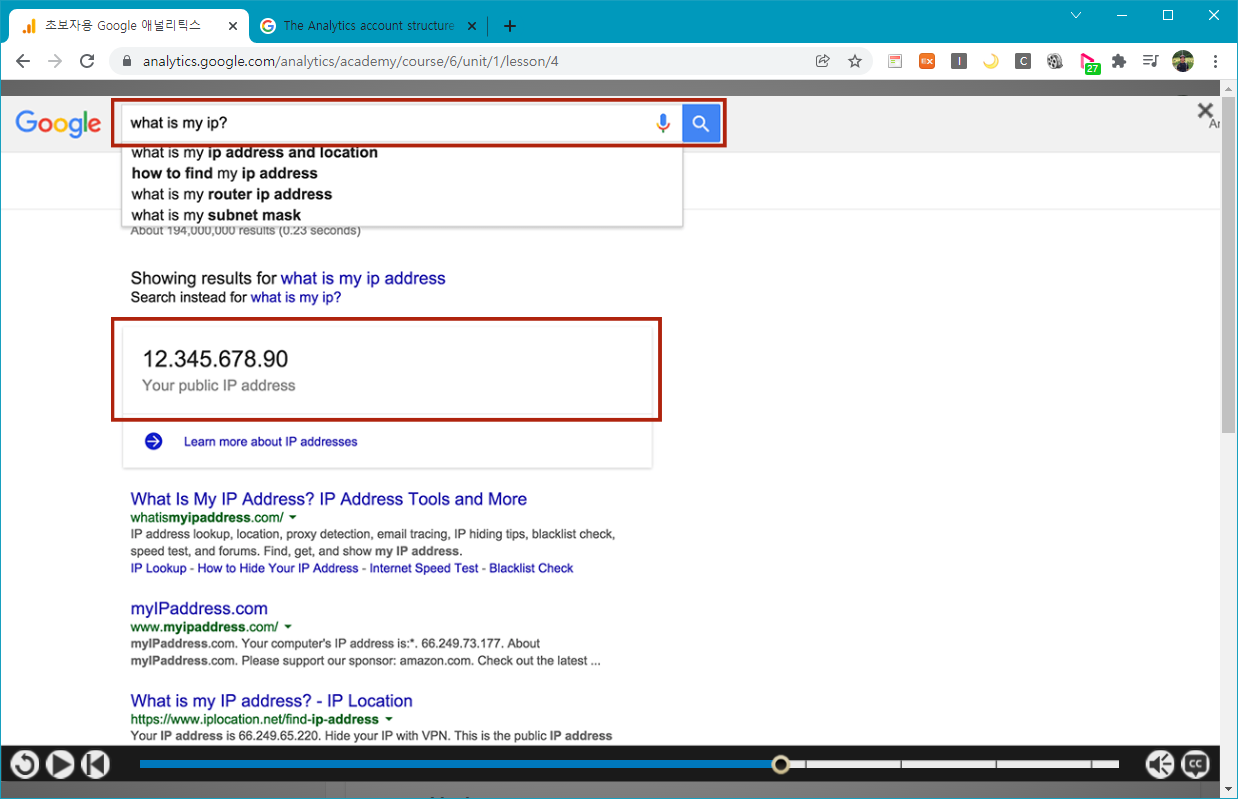Click the yellow moon extension icon
This screenshot has width=1238, height=799.
click(x=991, y=61)
